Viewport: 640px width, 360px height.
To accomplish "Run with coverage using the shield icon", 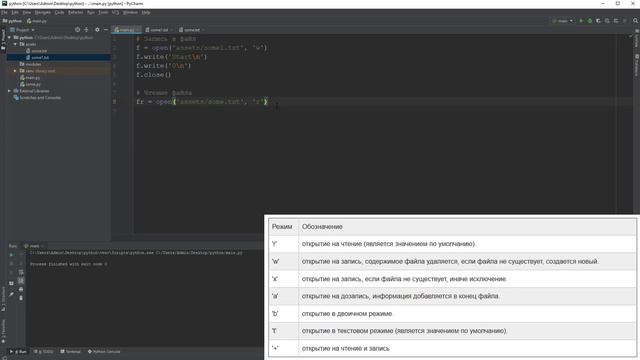I will pyautogui.click(x=598, y=21).
